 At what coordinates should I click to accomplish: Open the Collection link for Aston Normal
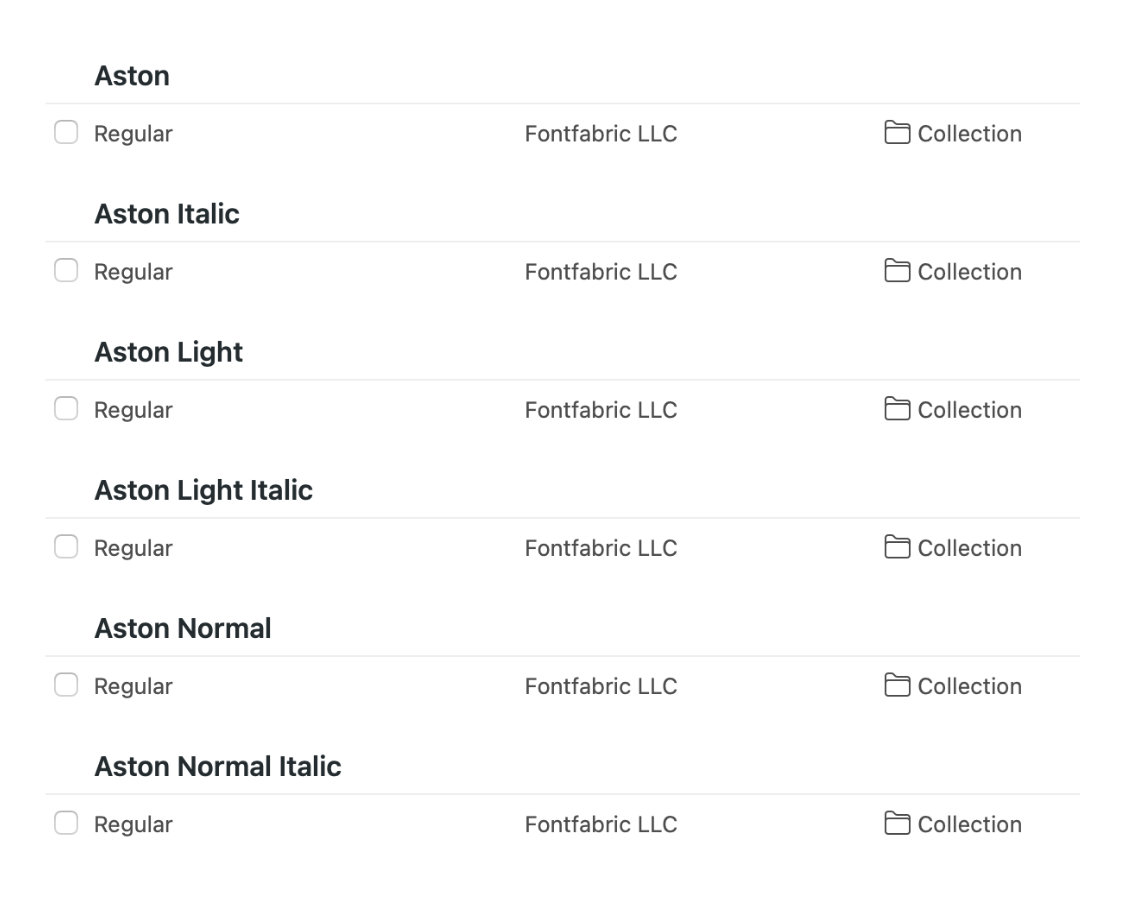click(x=969, y=686)
